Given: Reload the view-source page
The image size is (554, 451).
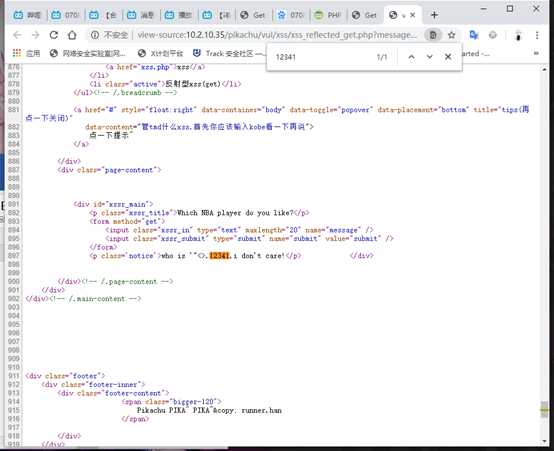Looking at the screenshot, I should (54, 35).
